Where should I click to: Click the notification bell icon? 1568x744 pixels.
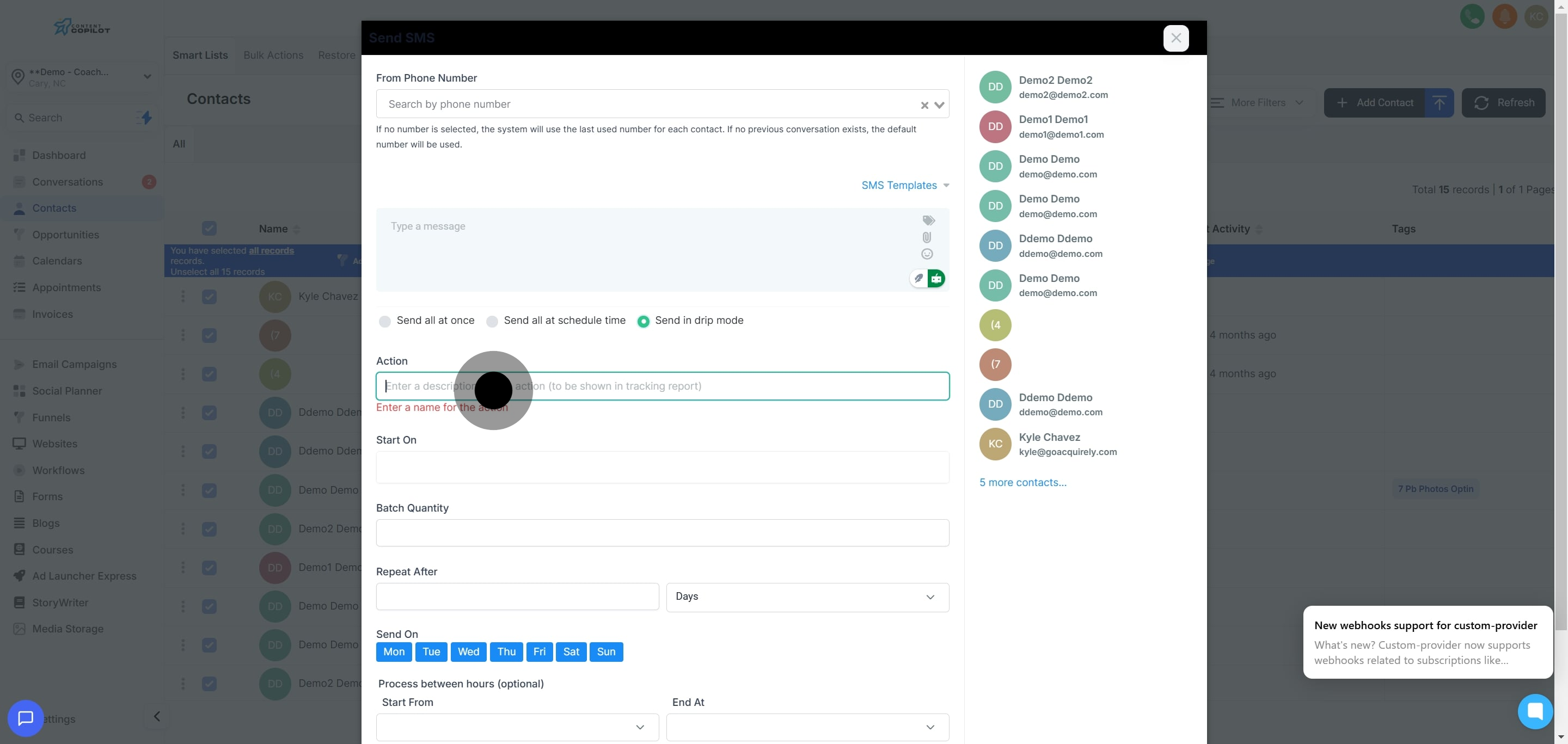pos(1504,16)
